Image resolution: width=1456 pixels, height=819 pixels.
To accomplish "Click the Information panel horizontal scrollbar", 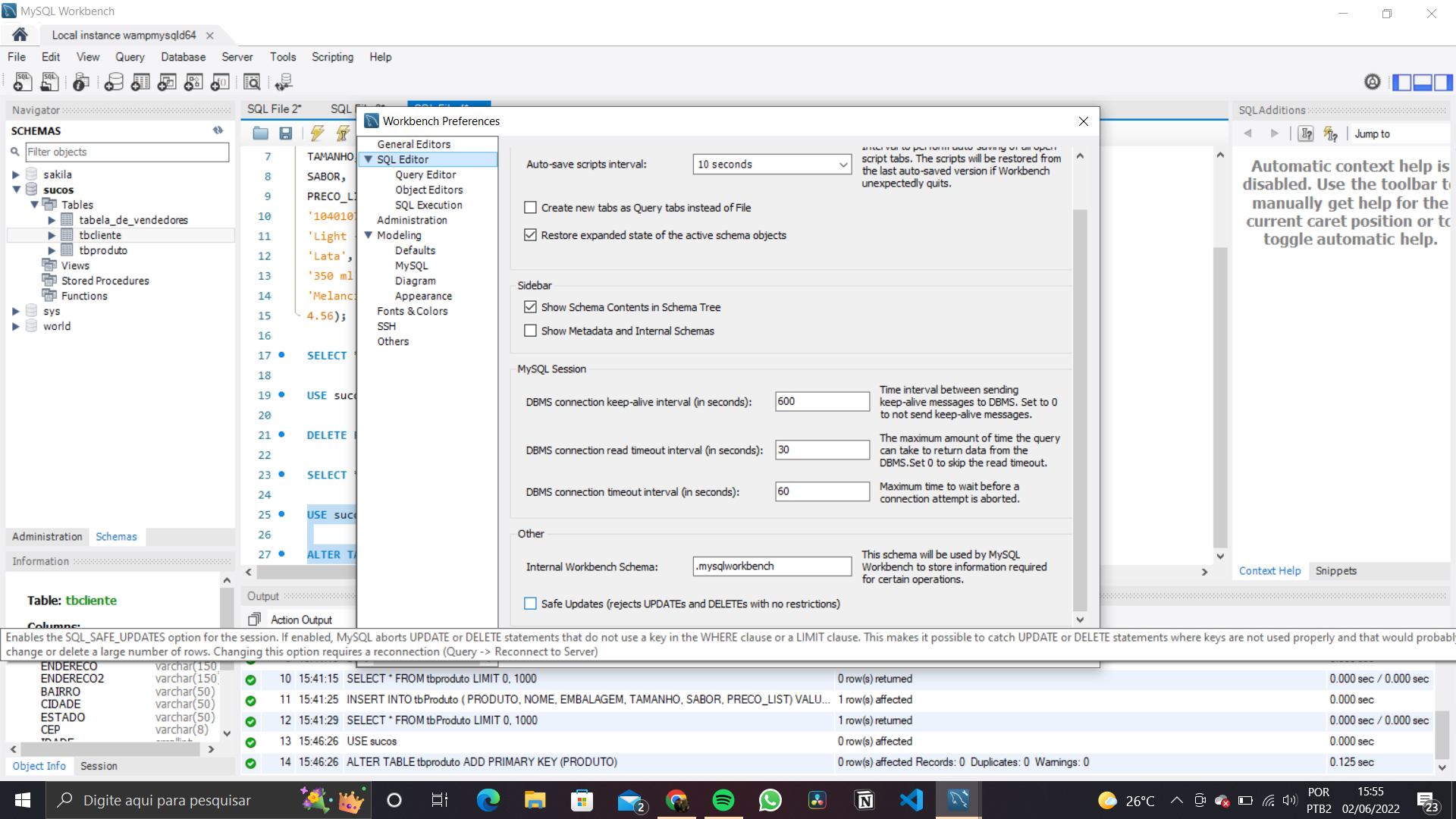I will tap(111, 748).
